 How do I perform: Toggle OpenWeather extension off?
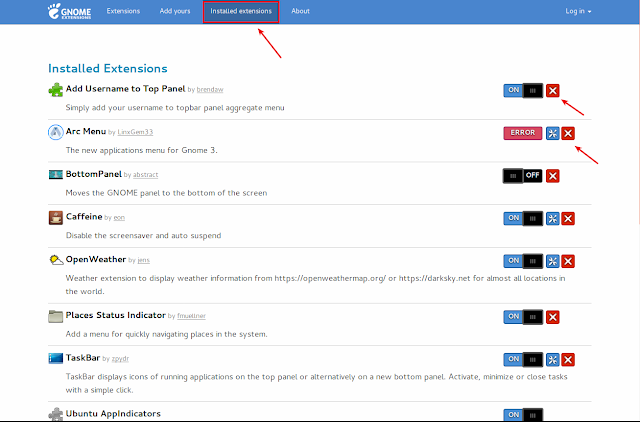(x=523, y=261)
